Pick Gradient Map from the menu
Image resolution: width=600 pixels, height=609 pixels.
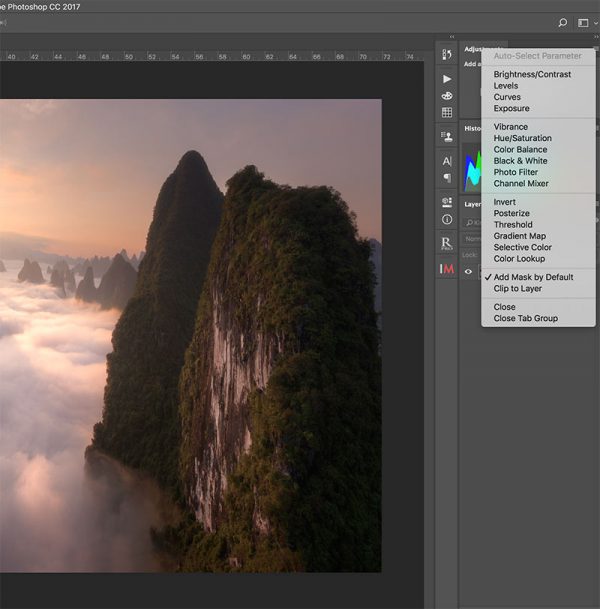(519, 236)
